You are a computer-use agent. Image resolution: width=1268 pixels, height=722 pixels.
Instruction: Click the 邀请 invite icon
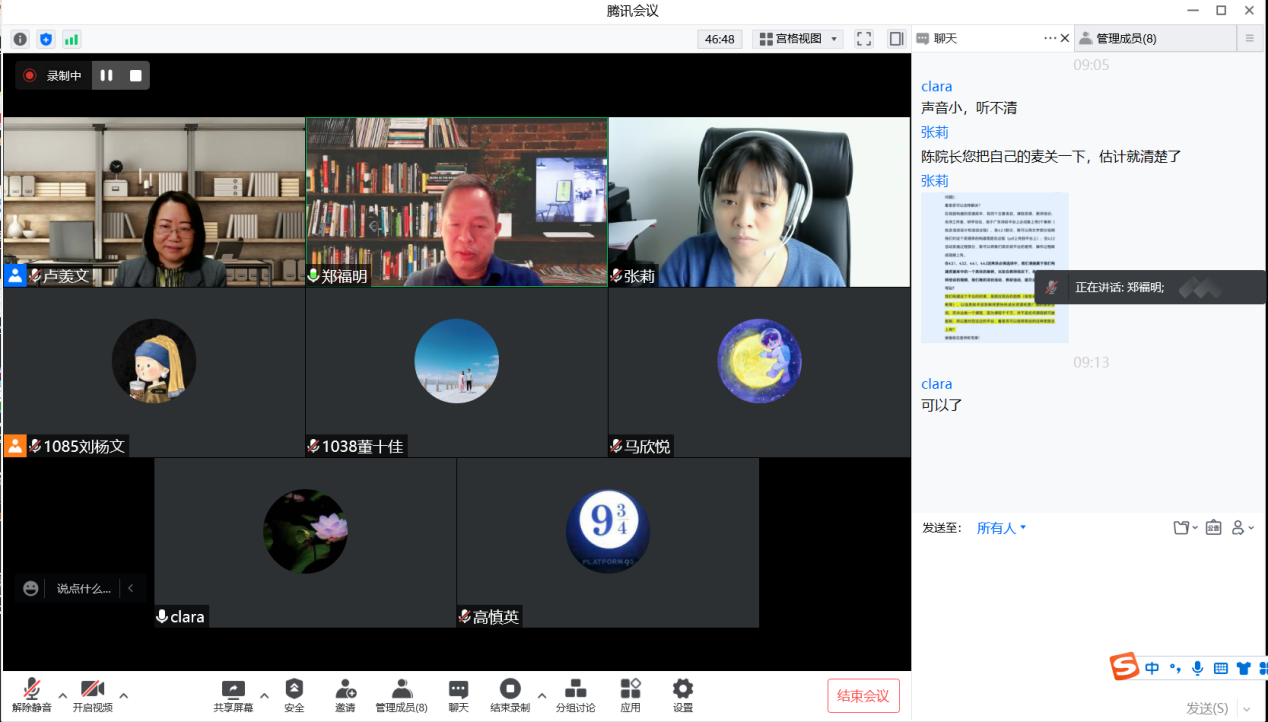(345, 689)
